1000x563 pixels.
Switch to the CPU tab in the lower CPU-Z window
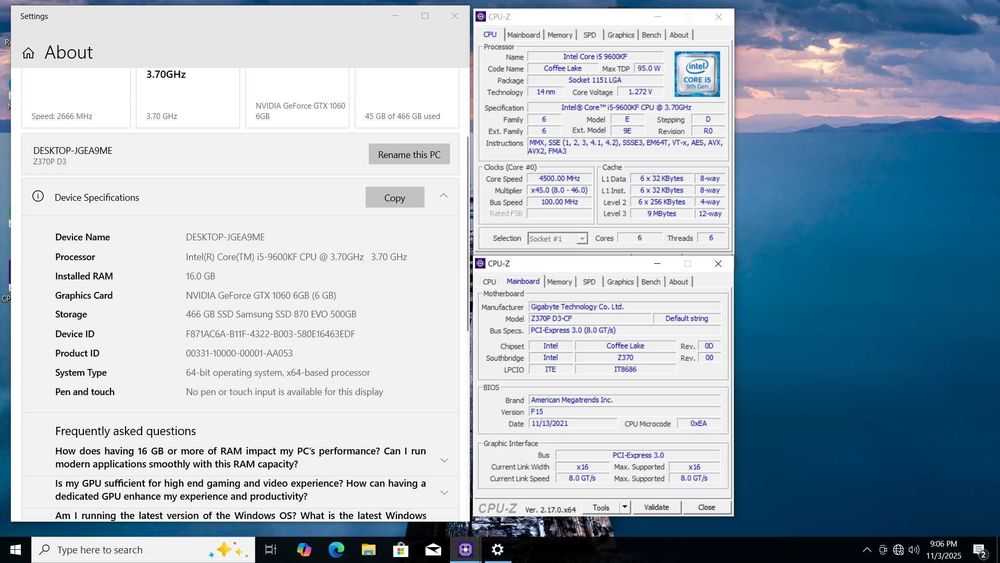pos(489,282)
